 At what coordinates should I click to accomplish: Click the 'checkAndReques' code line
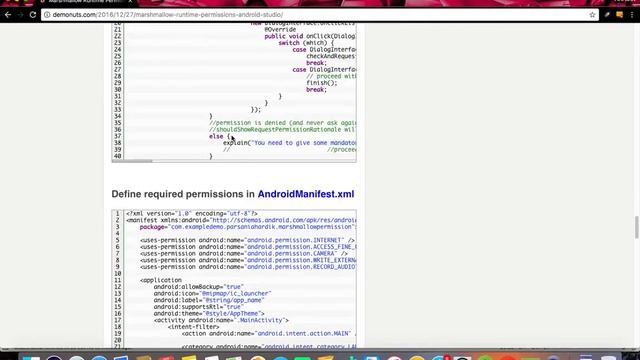pyautogui.click(x=331, y=56)
